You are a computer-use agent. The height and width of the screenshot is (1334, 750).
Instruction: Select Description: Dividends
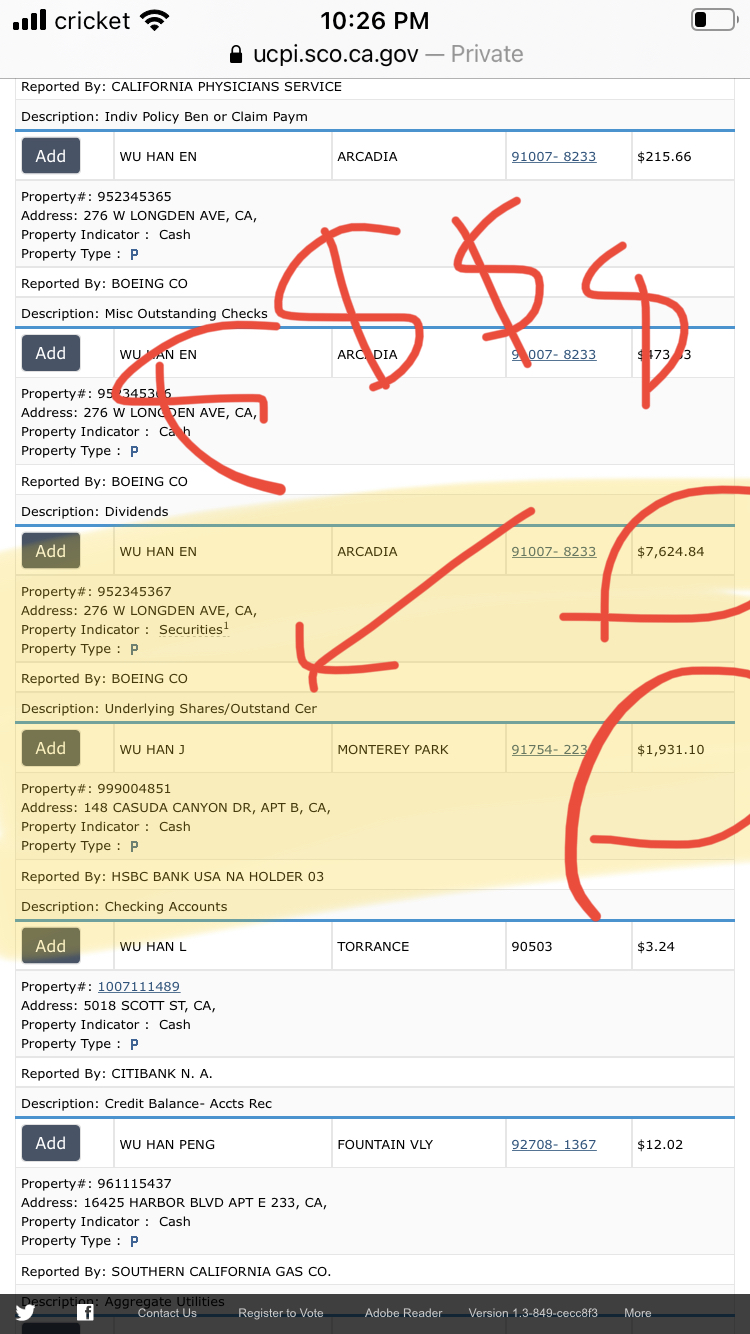(95, 512)
